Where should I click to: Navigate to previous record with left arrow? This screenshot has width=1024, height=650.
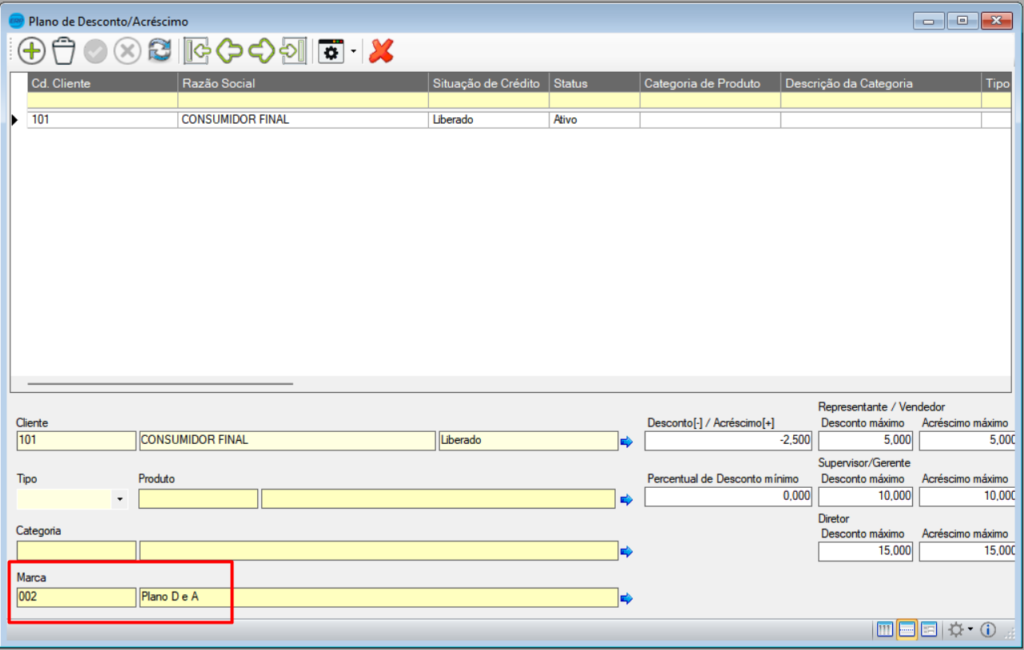coord(229,51)
